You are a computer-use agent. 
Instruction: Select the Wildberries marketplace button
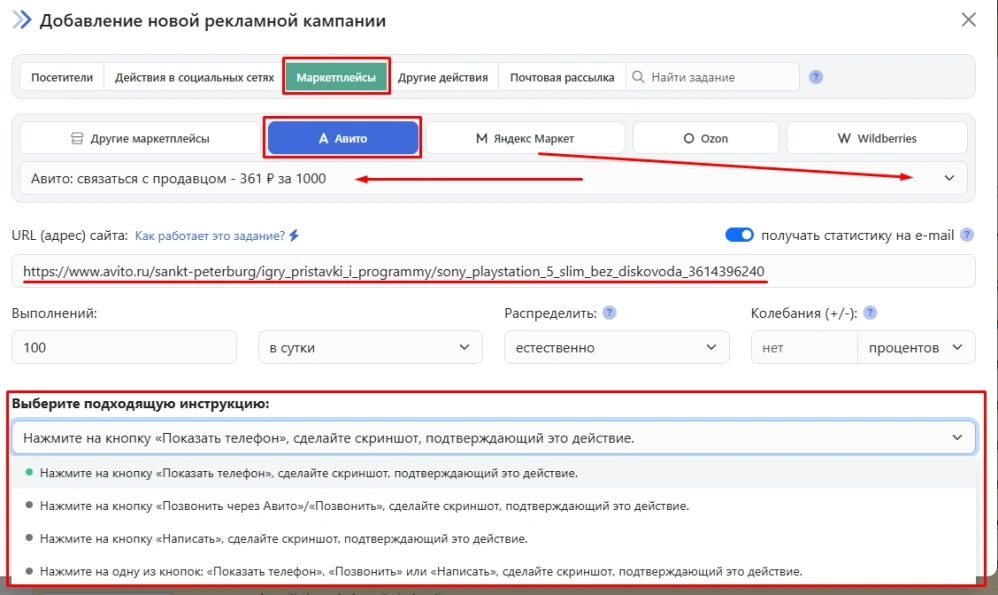coord(876,137)
